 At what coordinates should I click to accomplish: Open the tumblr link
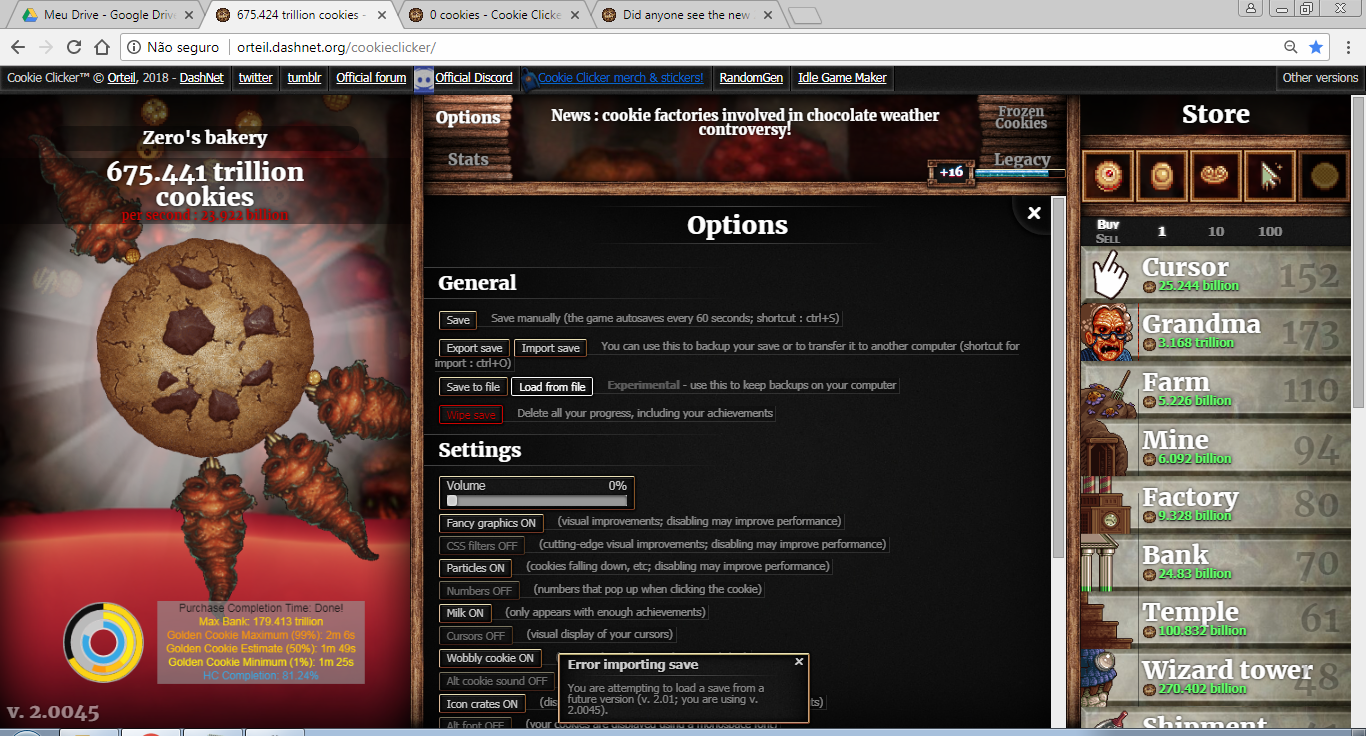coord(304,78)
